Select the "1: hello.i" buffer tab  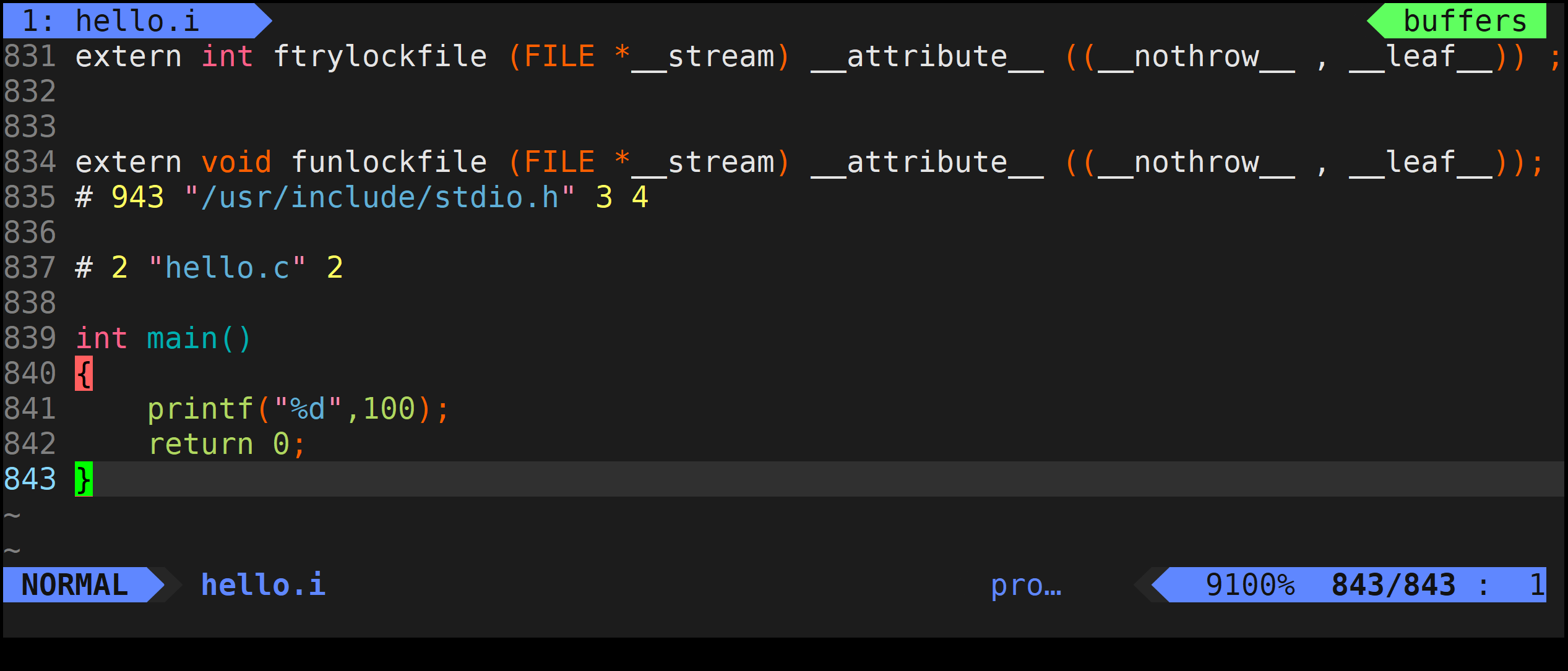[x=111, y=21]
